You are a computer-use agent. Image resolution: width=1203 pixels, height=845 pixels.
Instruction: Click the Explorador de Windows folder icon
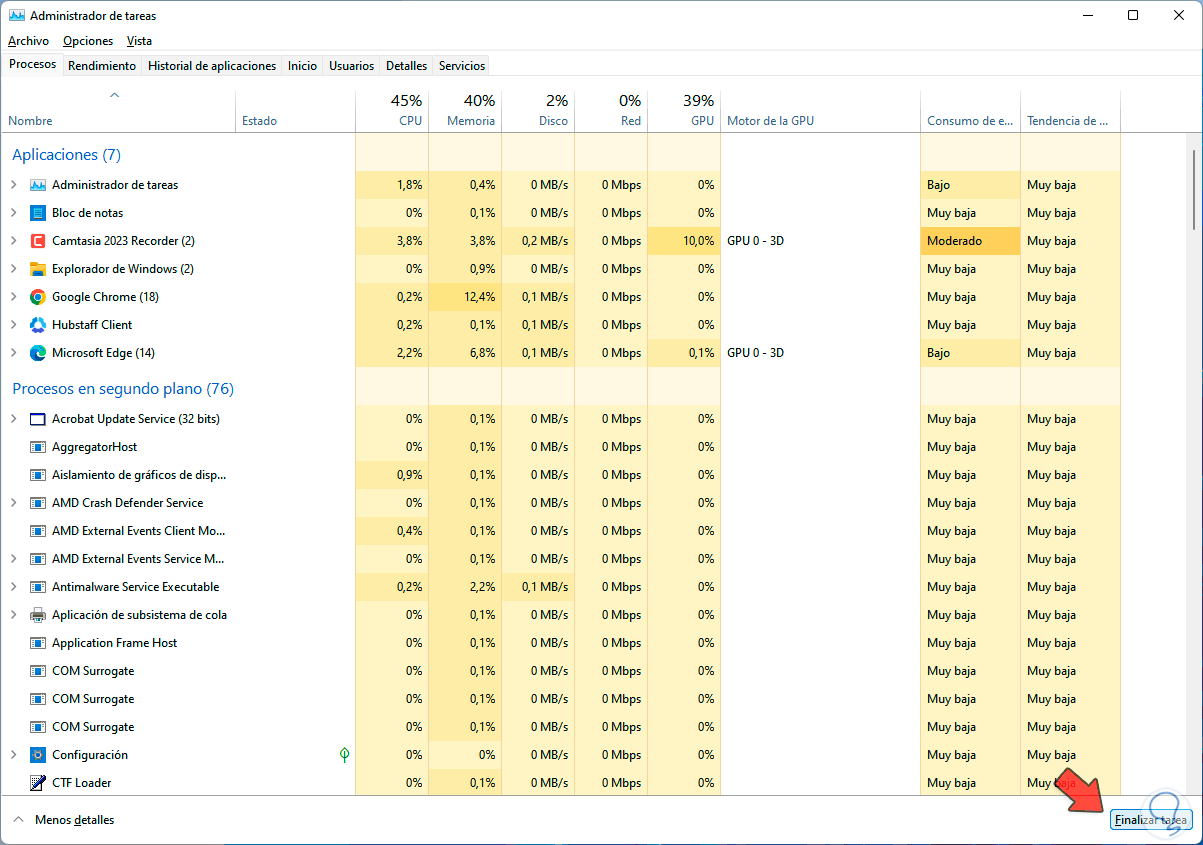[x=38, y=269]
